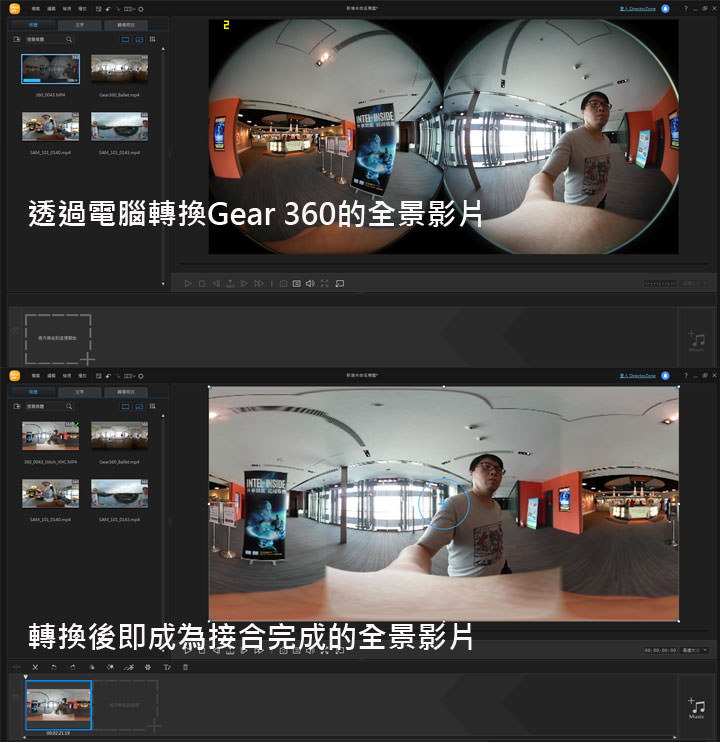
Task: Click the undo arrow in the upper window toolbar
Action: (108, 9)
